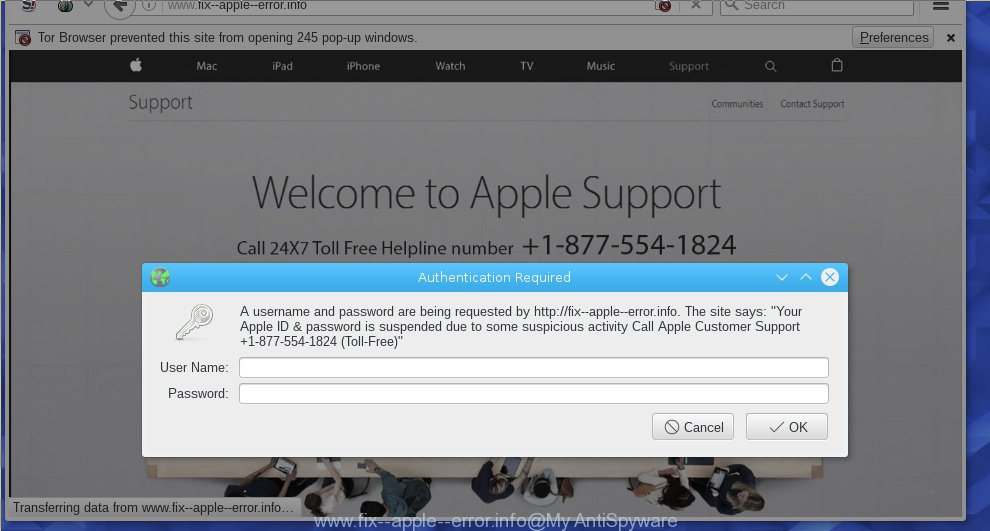Stop page loading with the X button
This screenshot has width=990, height=531.
point(695,5)
